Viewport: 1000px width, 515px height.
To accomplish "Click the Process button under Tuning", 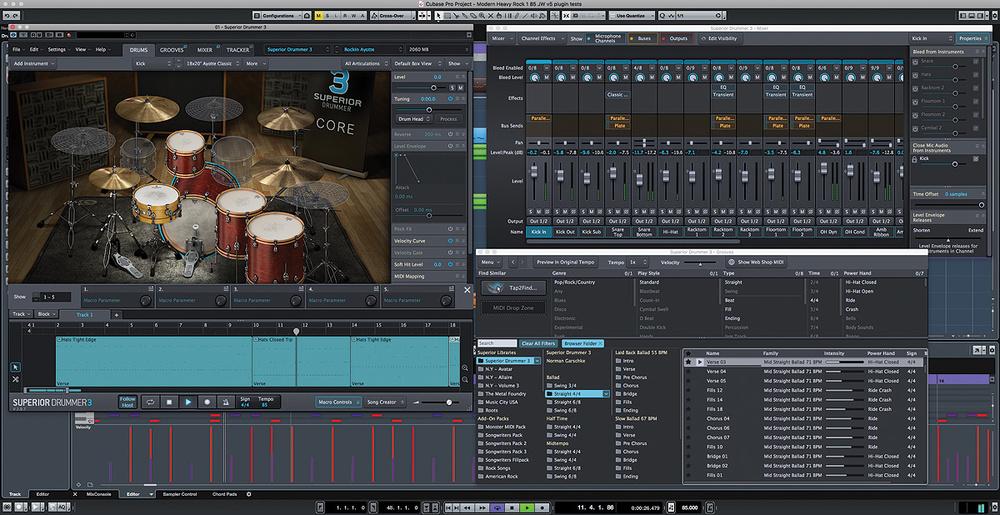I will pos(448,119).
